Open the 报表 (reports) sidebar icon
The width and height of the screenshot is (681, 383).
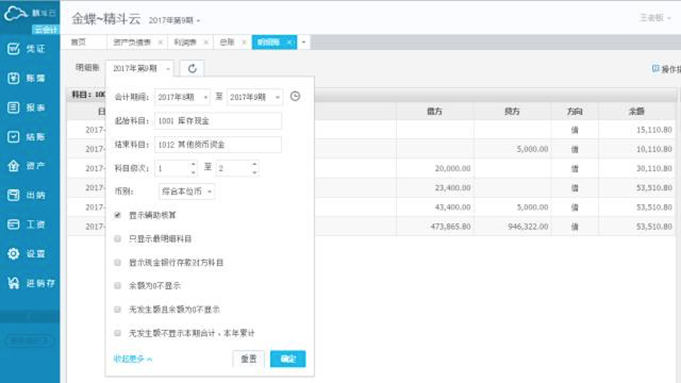click(x=13, y=107)
